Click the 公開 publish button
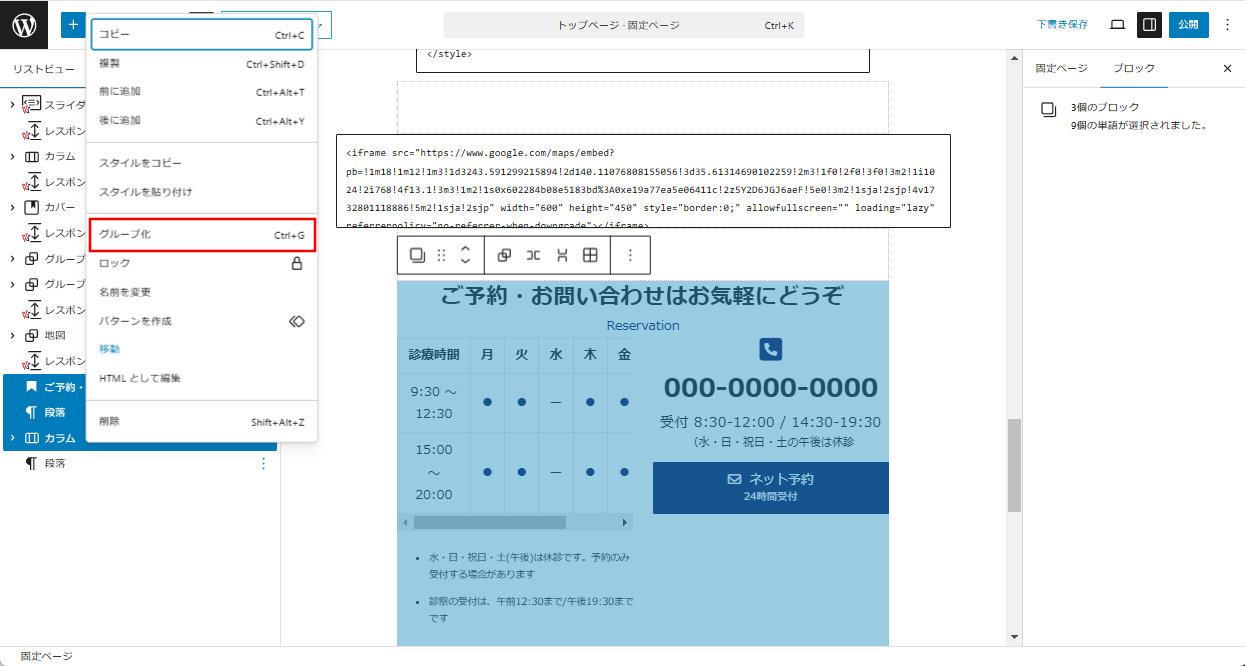The width and height of the screenshot is (1245, 666). coord(1188,25)
